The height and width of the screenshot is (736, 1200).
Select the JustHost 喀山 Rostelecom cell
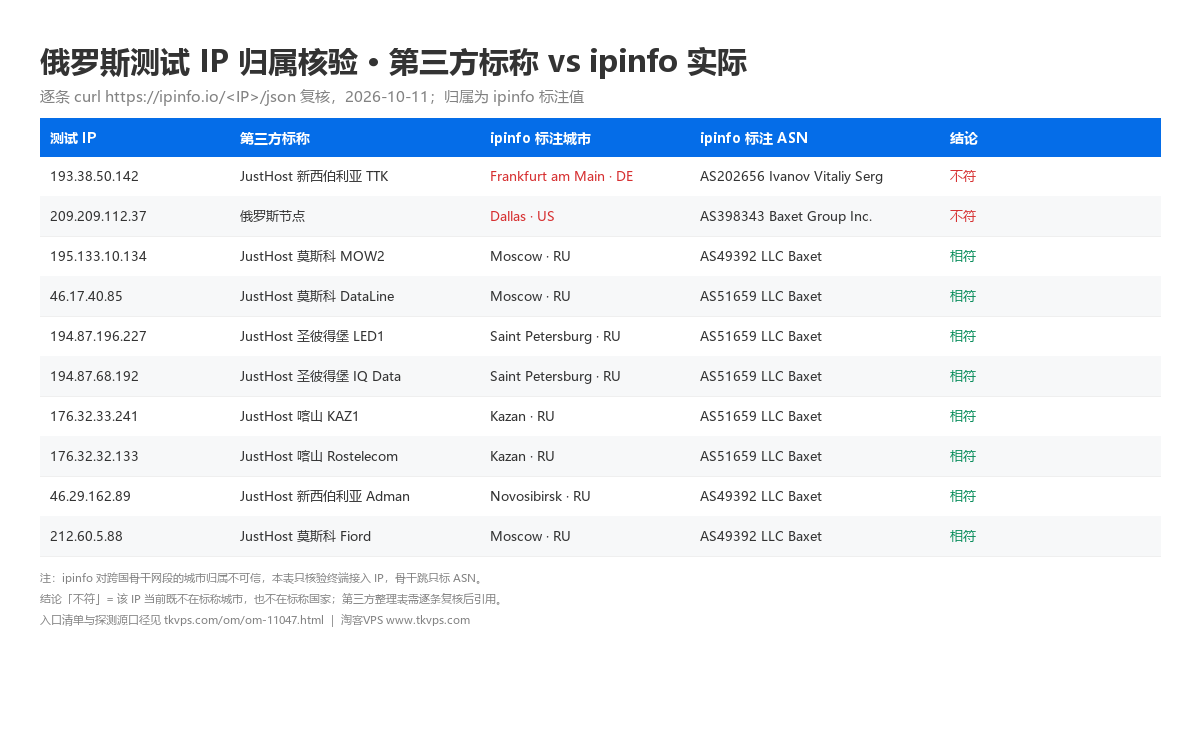click(319, 456)
